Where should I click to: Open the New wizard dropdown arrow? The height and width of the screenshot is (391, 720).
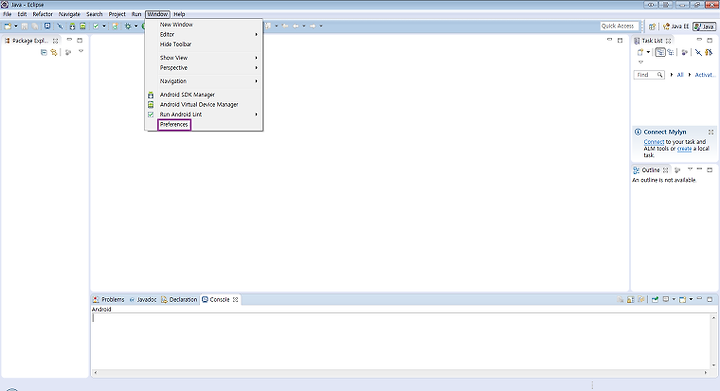click(x=16, y=26)
